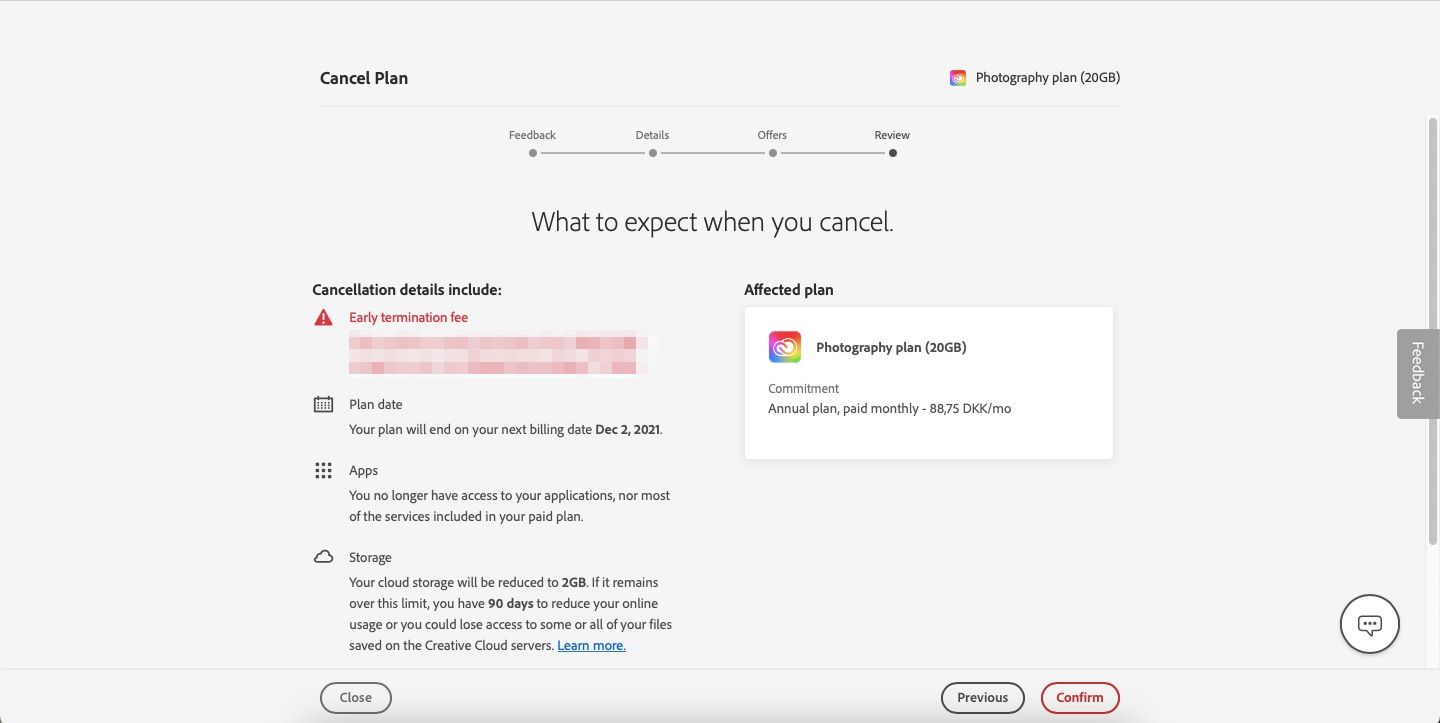Click the blurred early termination fee text

[503, 354]
